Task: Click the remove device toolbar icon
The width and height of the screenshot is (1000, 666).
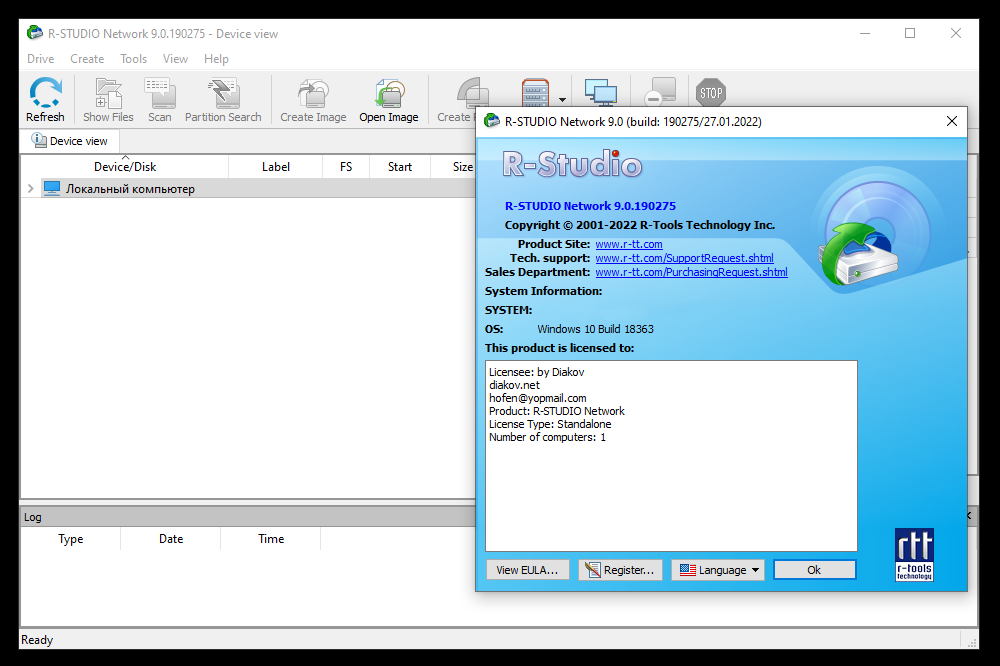Action: click(659, 92)
